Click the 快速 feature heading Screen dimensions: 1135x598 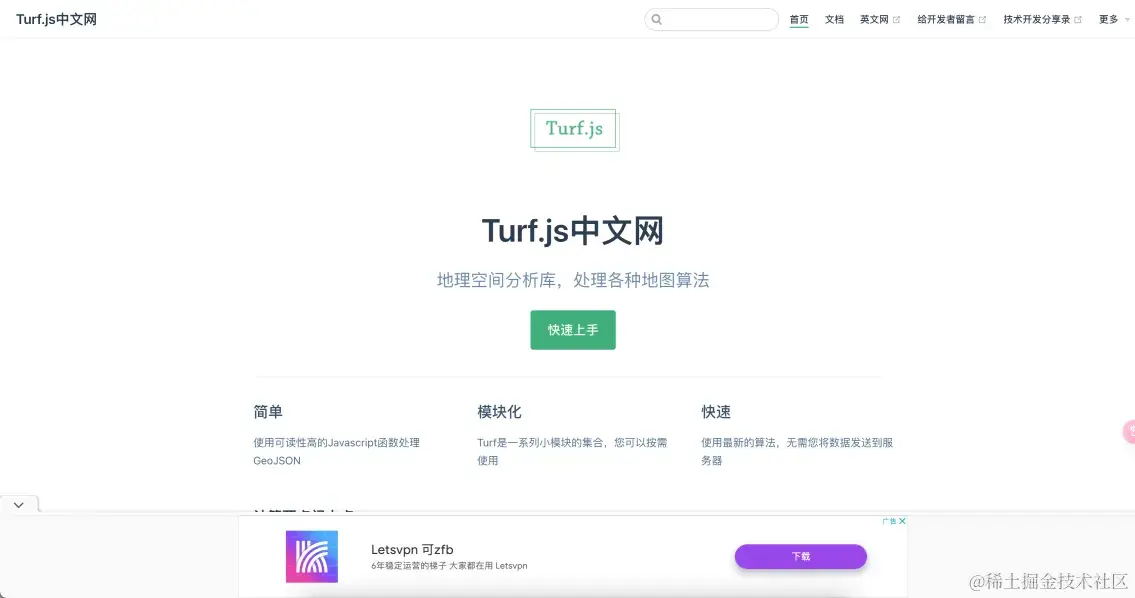(x=716, y=412)
